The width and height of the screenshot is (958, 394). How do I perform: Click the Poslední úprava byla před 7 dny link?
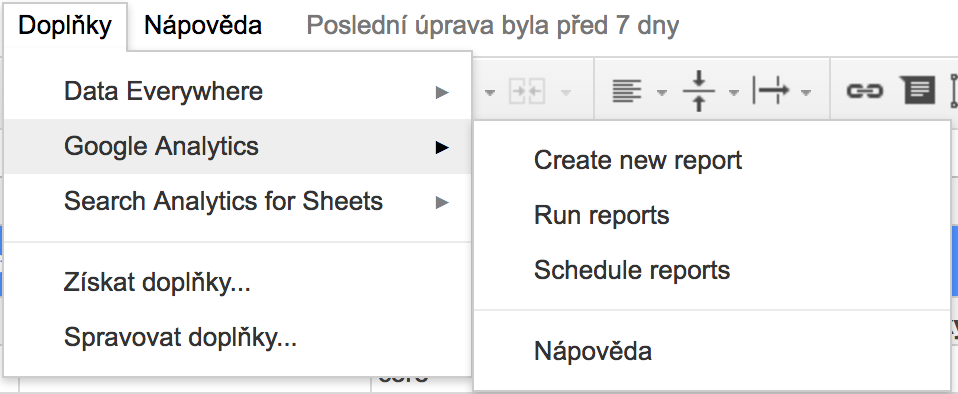[492, 26]
